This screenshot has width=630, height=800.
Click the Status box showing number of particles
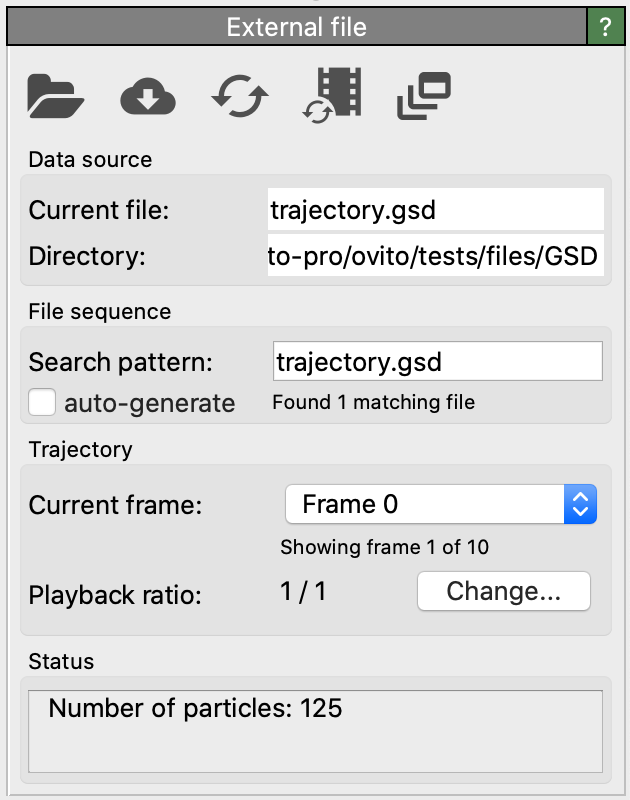click(315, 730)
